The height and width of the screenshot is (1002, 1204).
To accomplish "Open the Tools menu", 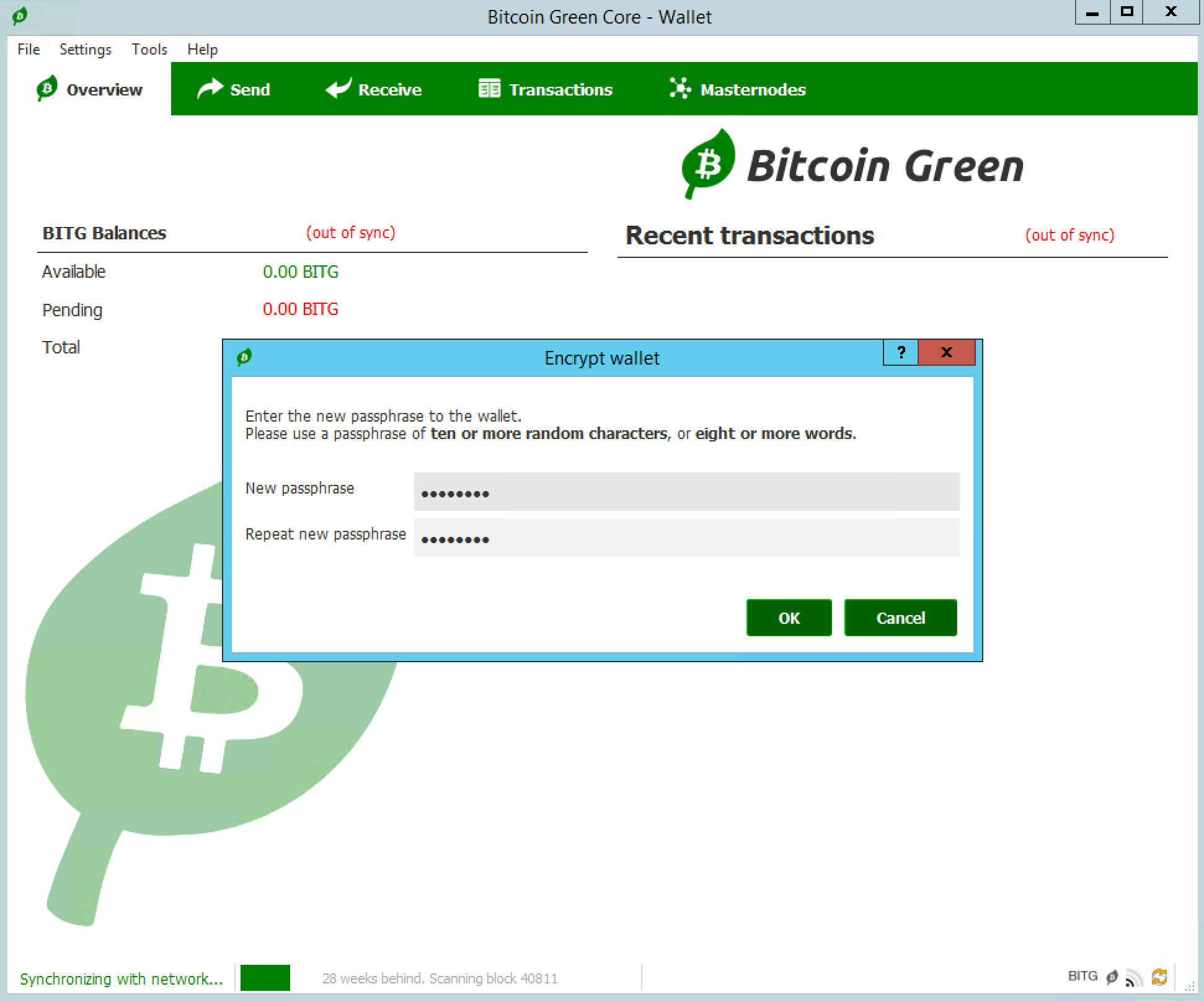I will [x=148, y=49].
